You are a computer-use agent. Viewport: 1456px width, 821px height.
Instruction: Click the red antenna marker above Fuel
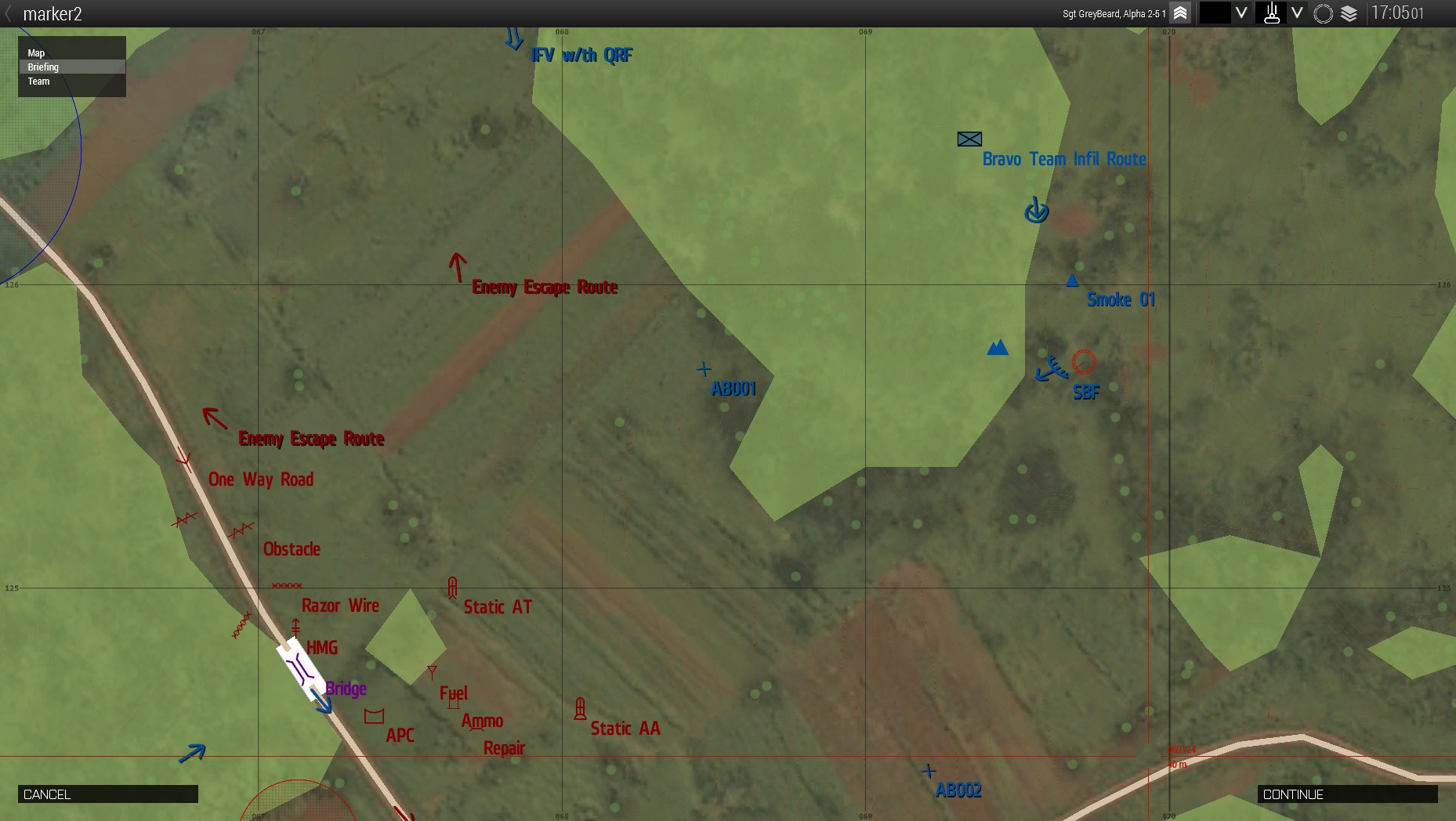[x=432, y=672]
